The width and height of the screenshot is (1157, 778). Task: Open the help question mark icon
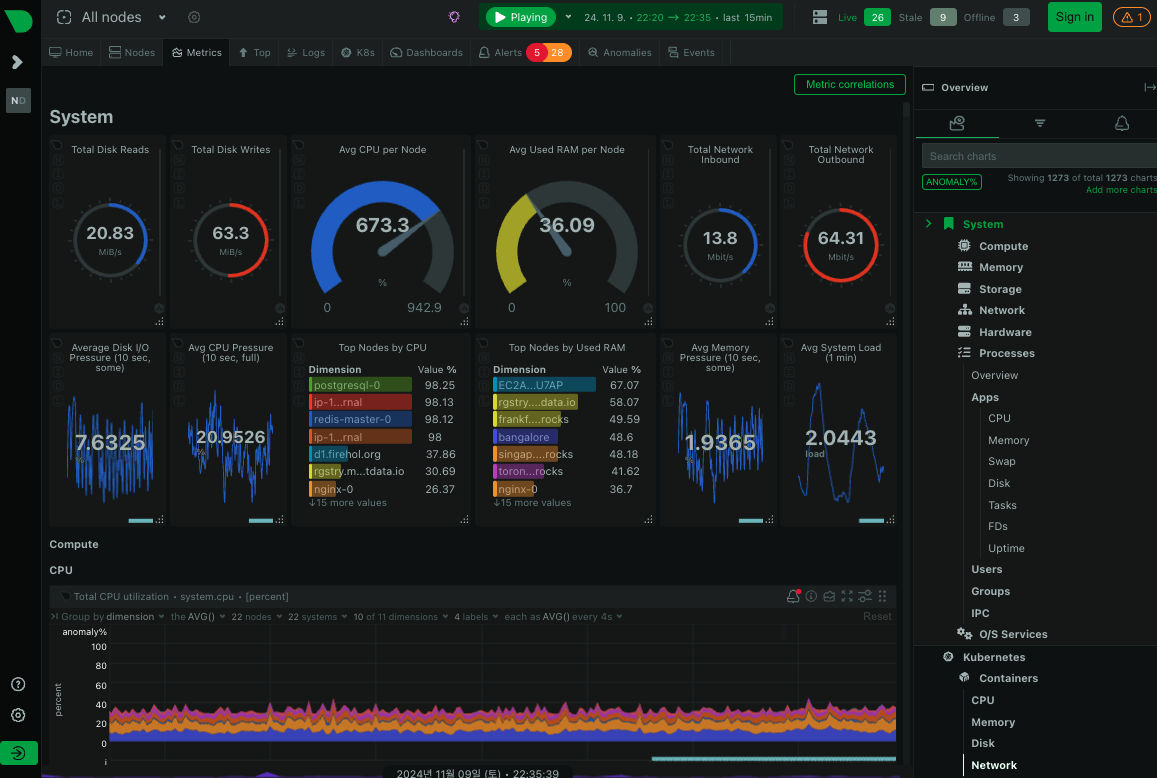[x=18, y=684]
